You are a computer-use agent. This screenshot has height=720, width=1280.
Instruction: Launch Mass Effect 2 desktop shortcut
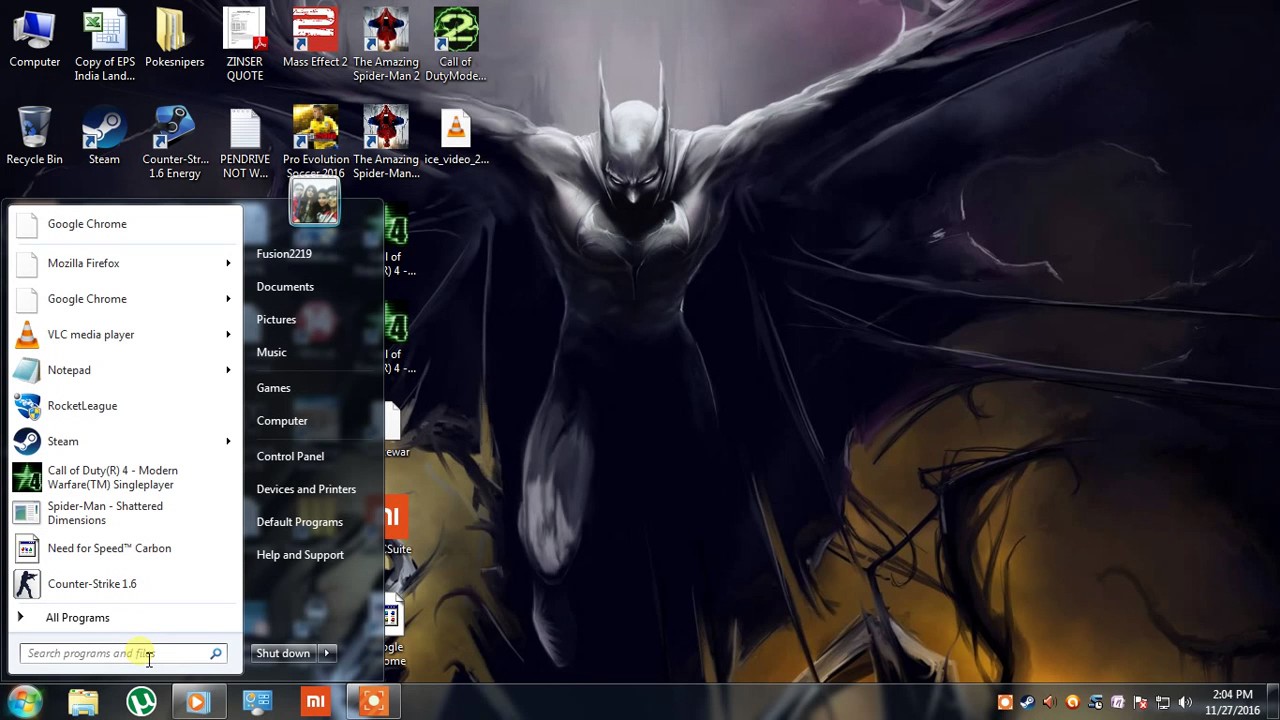pyautogui.click(x=315, y=40)
